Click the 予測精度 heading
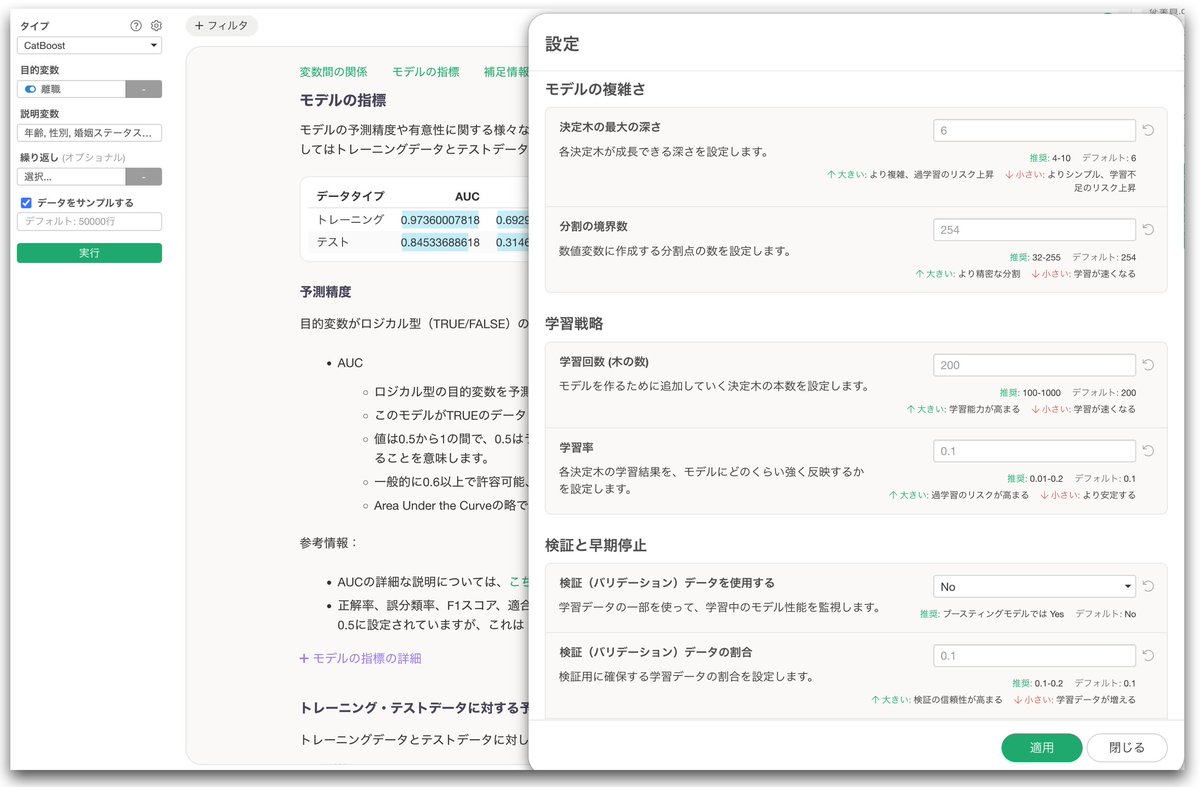Screen dimensions: 1200x787 325,292
